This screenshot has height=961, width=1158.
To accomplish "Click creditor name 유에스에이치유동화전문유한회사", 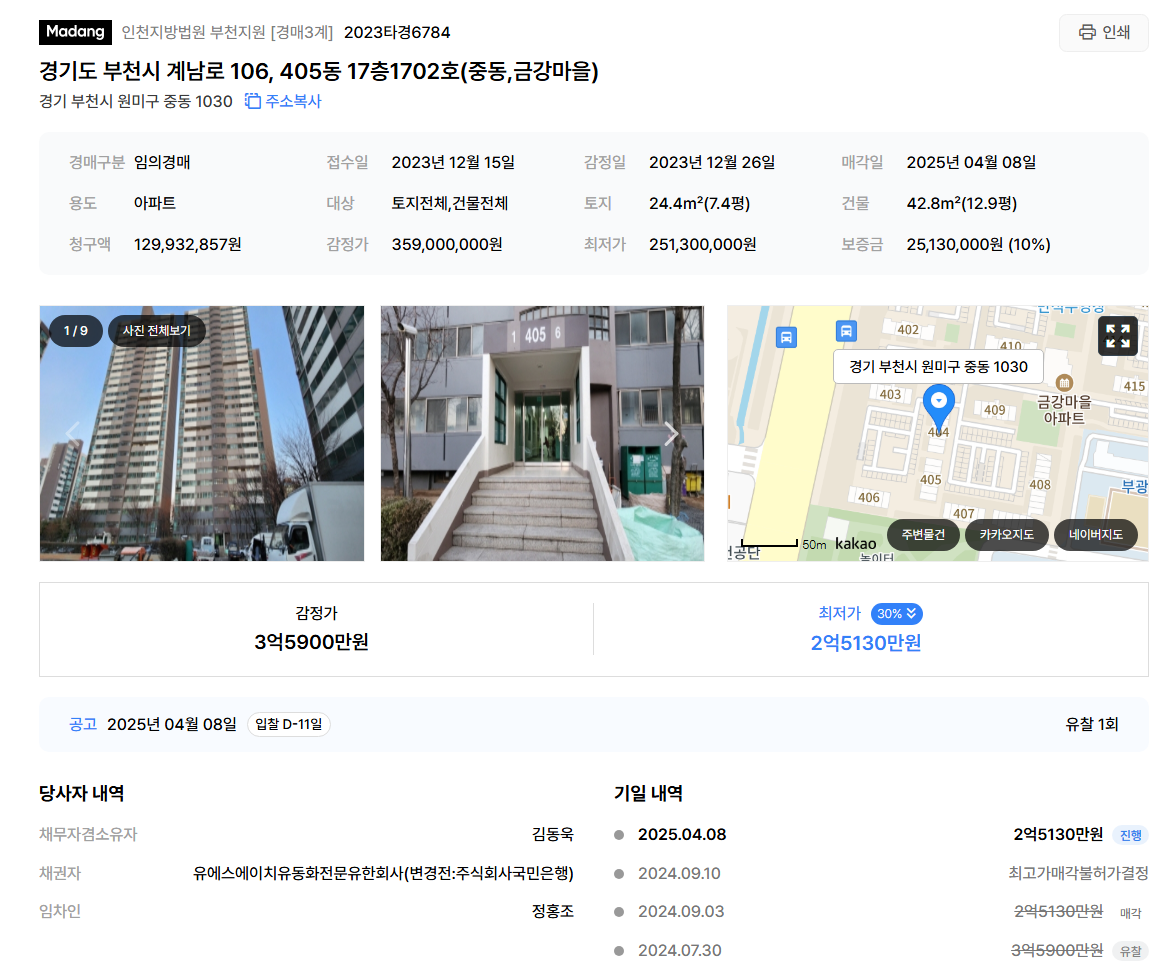I will [x=299, y=873].
